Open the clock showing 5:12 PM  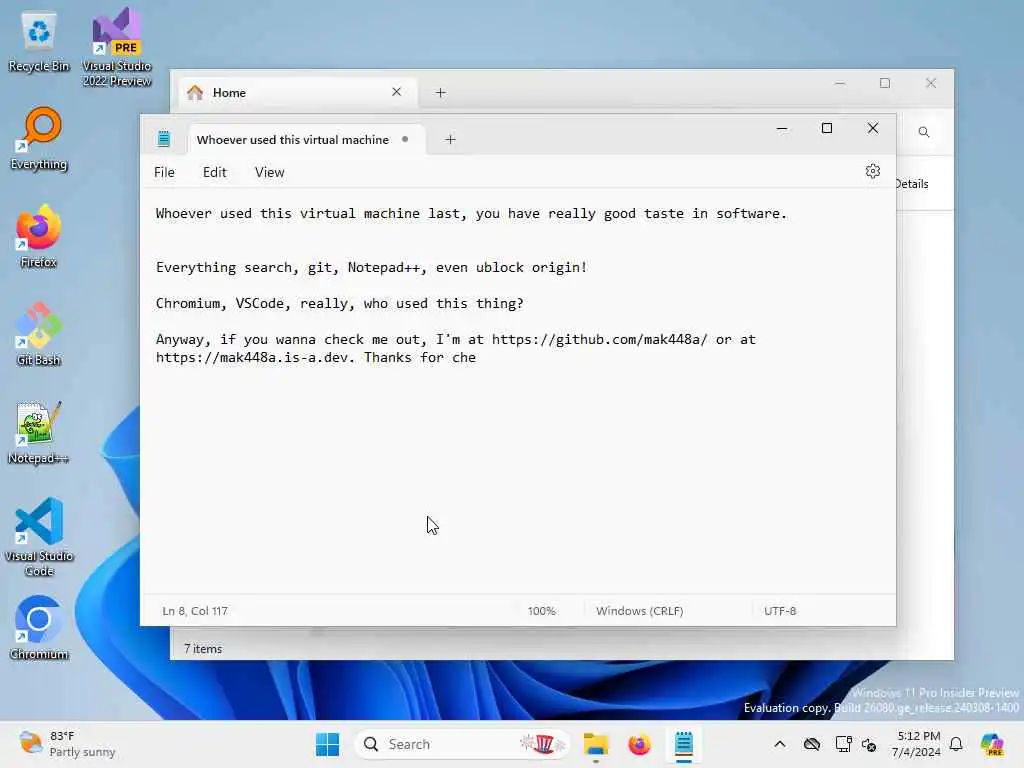click(918, 744)
